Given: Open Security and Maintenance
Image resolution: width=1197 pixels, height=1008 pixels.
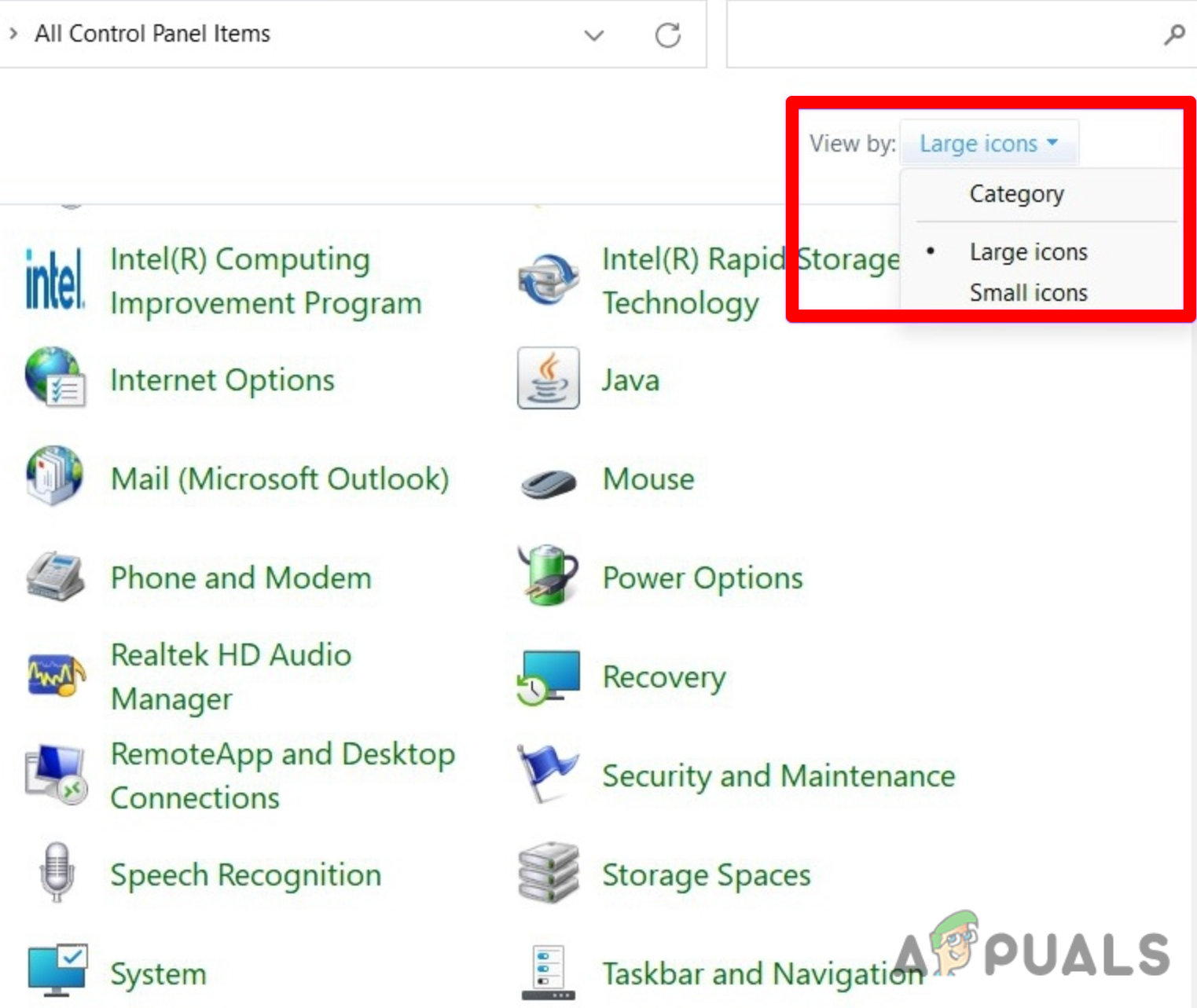Looking at the screenshot, I should click(x=777, y=776).
